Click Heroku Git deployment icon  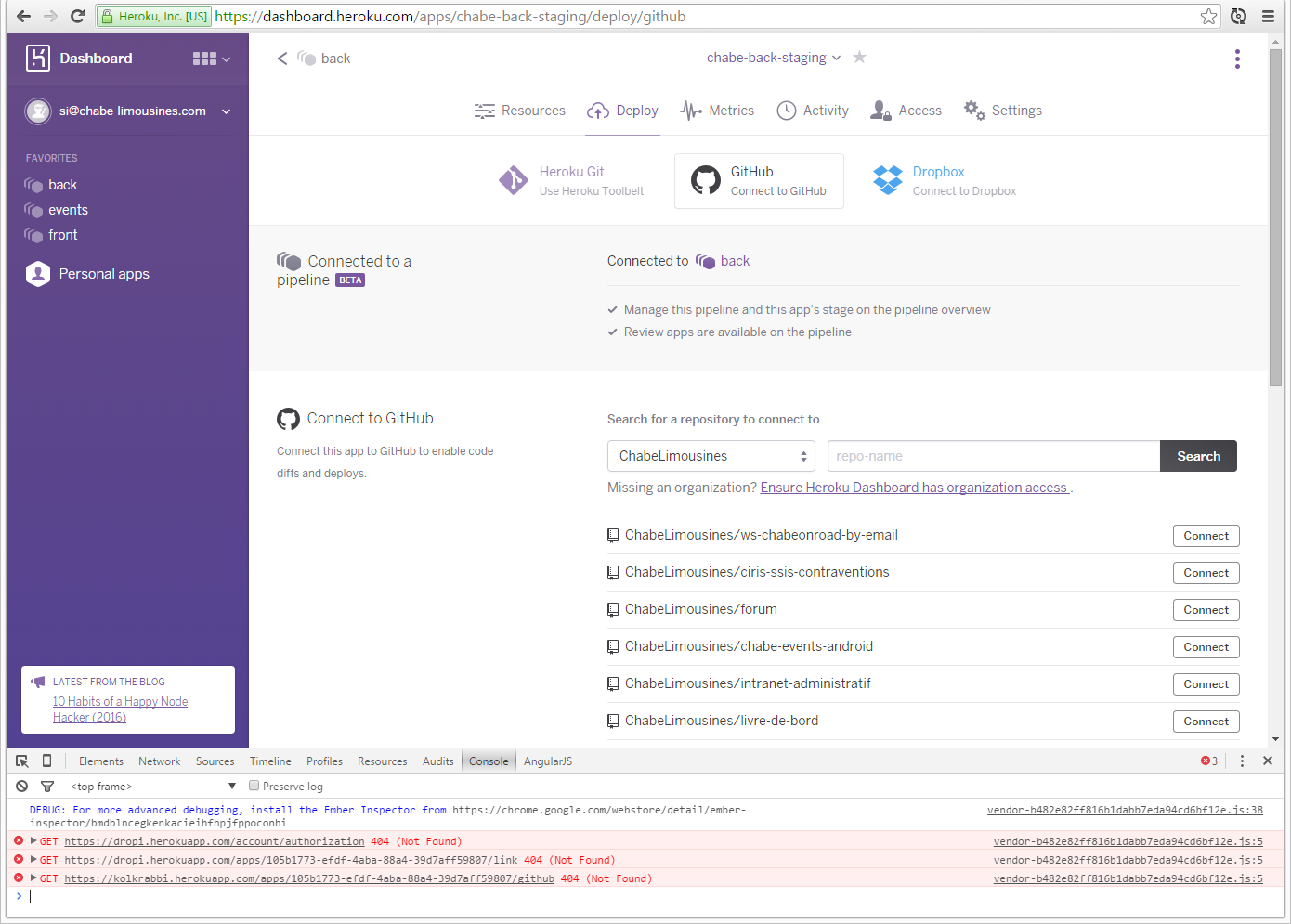click(x=513, y=180)
